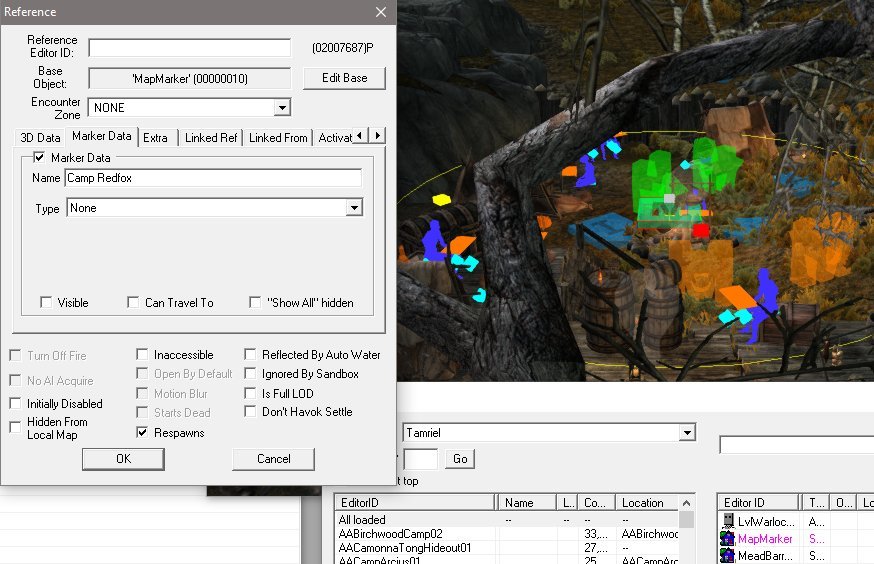The width and height of the screenshot is (874, 564).
Task: Click the cell coordinate field beside Go
Action: [420, 459]
